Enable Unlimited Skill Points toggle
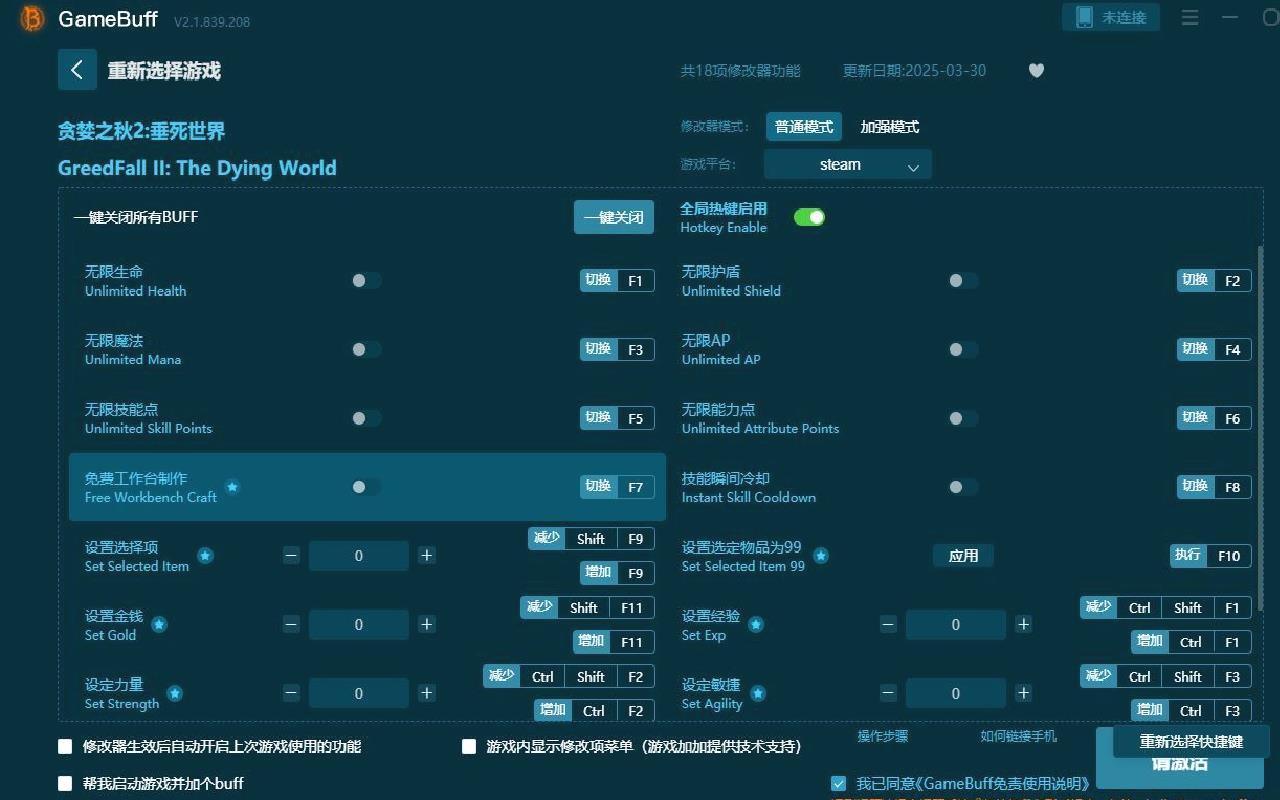This screenshot has width=1280, height=800. [366, 418]
